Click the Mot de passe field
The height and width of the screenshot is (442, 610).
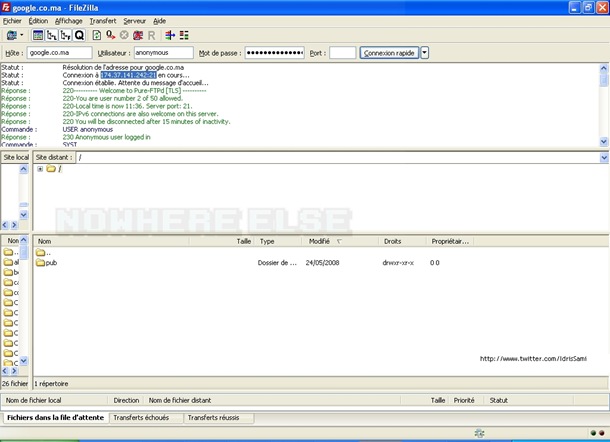[275, 53]
